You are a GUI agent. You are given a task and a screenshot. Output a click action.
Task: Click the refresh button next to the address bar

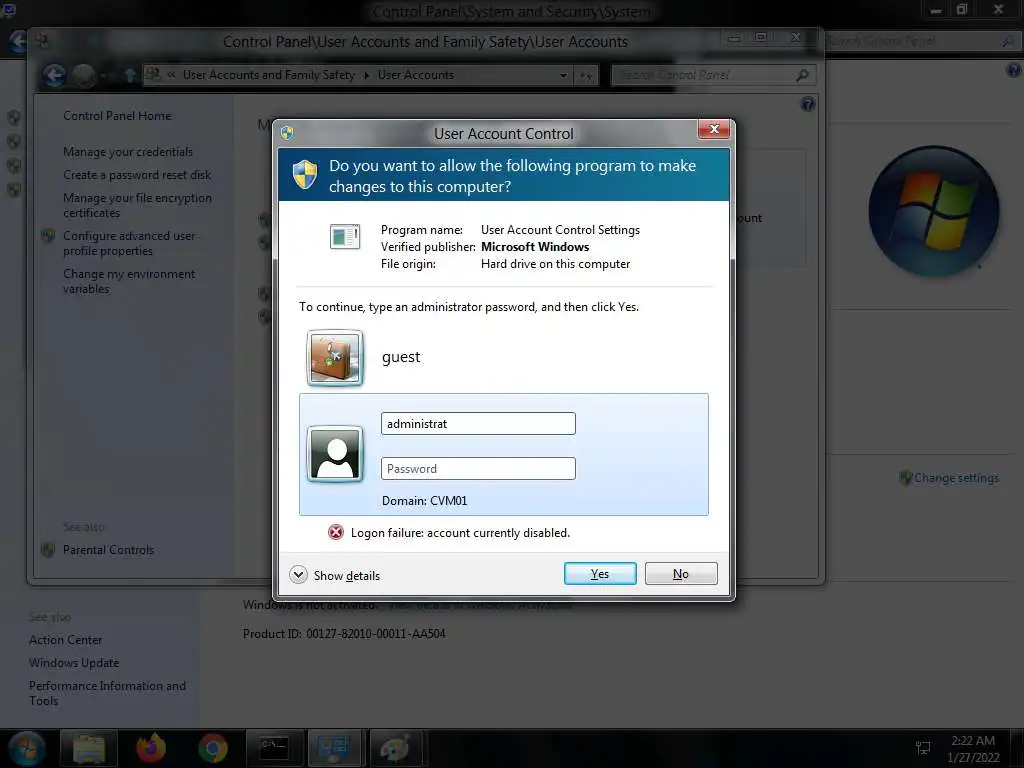pos(586,76)
